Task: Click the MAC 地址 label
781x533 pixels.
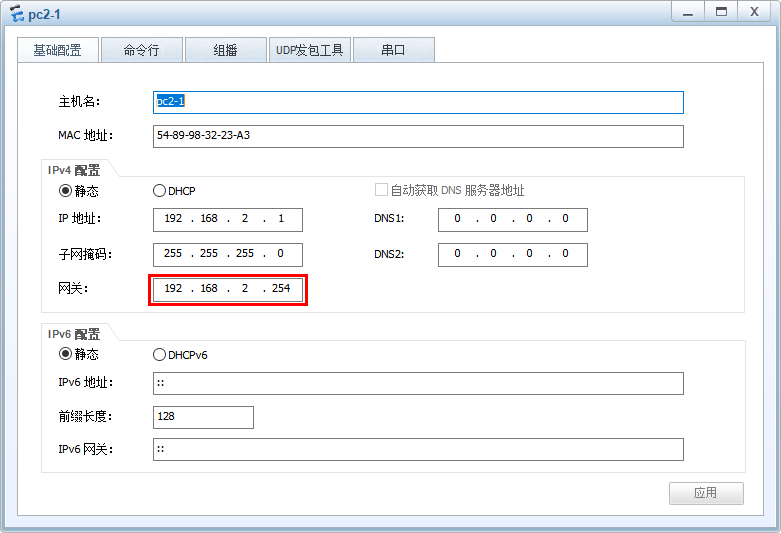Action: pos(86,135)
